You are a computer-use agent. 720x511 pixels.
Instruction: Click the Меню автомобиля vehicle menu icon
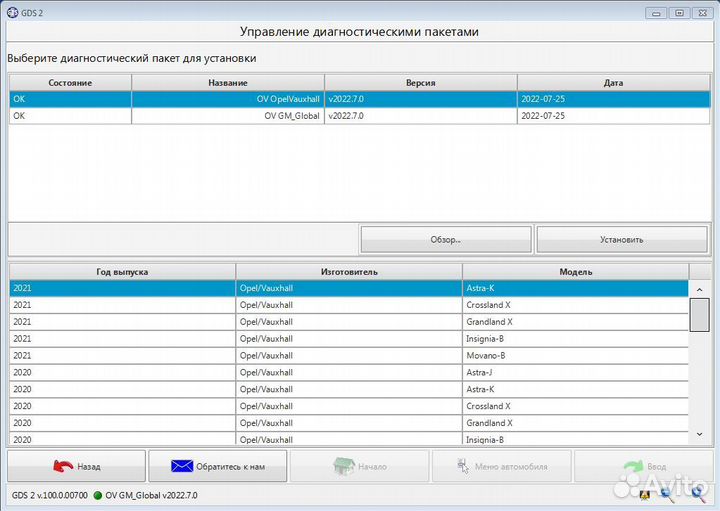point(461,466)
